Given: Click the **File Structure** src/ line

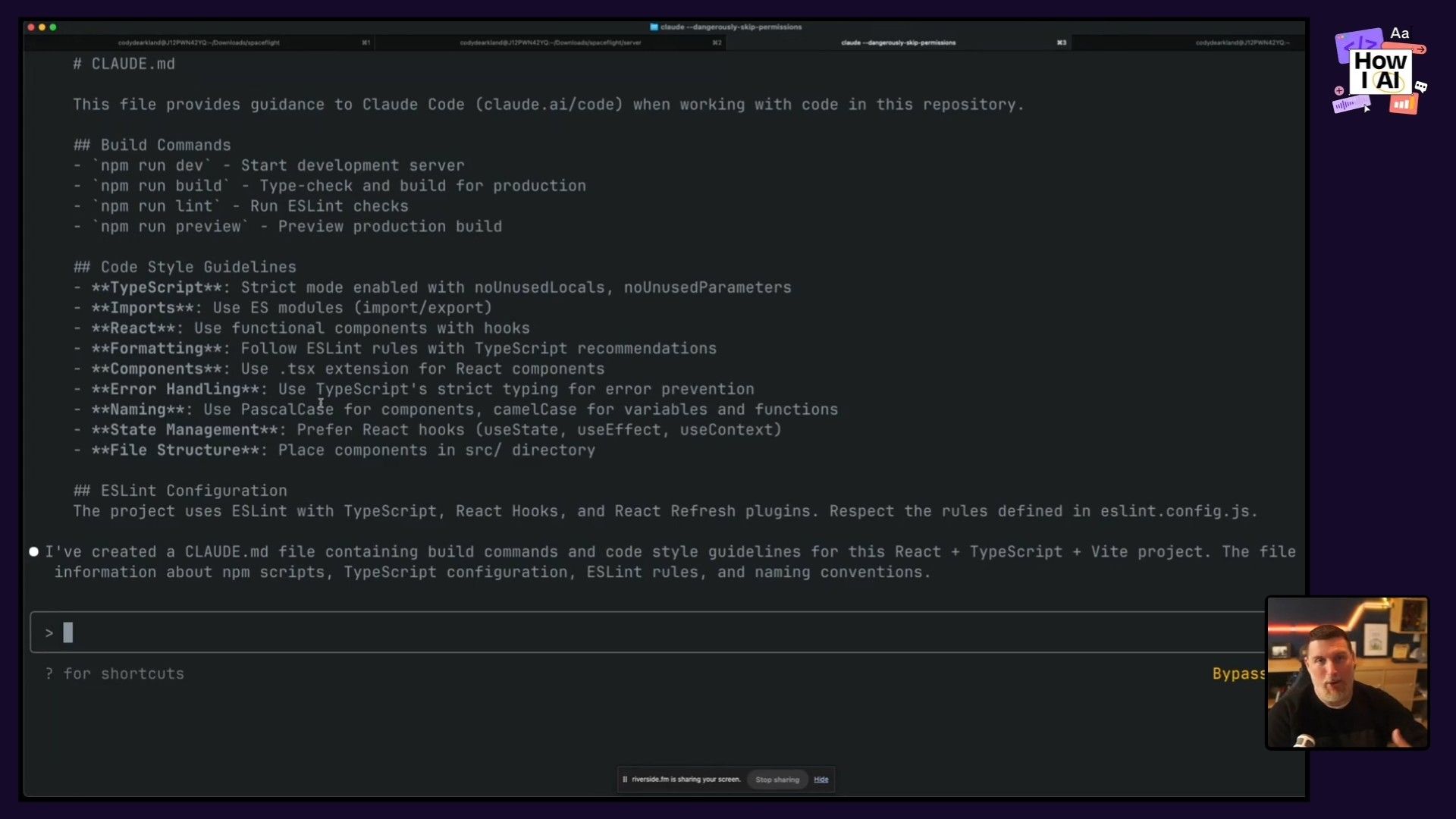Looking at the screenshot, I should pyautogui.click(x=334, y=451).
